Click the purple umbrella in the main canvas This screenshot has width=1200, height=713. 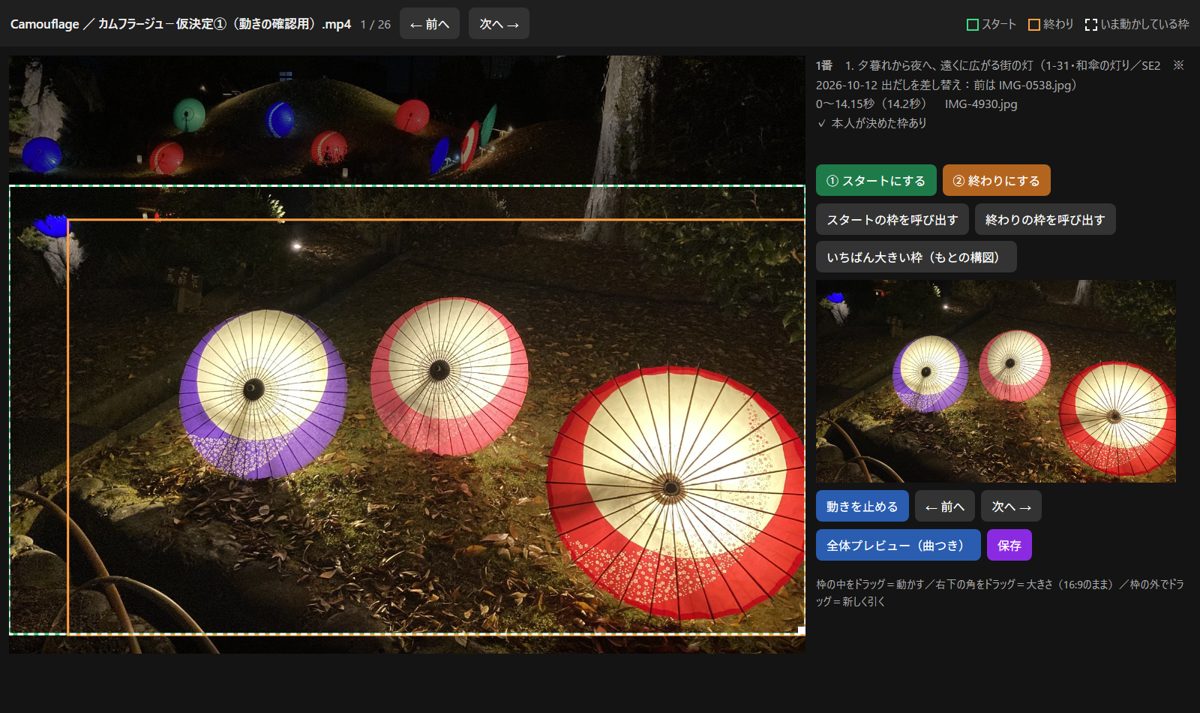(262, 393)
